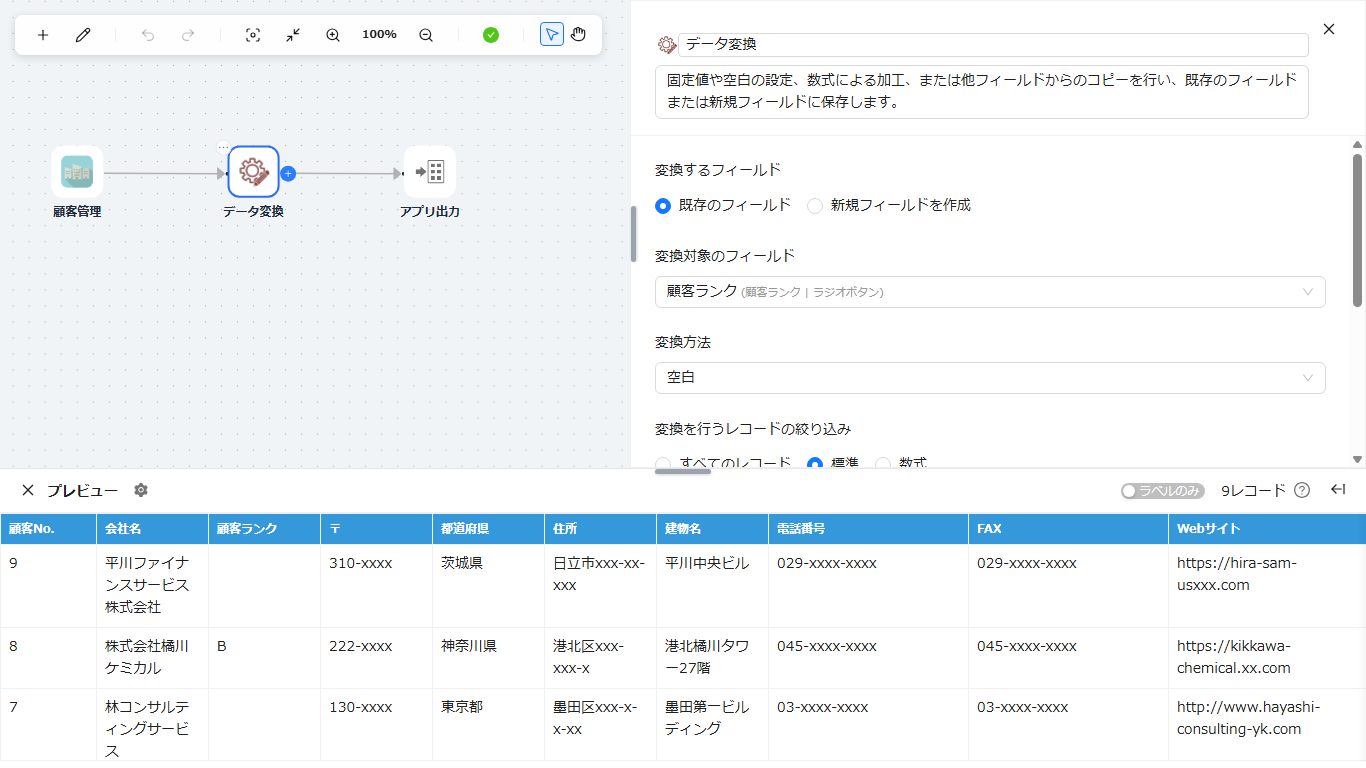1366x768 pixels.
Task: Open 変換対象のフィールド dropdown showing 顧客ランク
Action: 990,292
